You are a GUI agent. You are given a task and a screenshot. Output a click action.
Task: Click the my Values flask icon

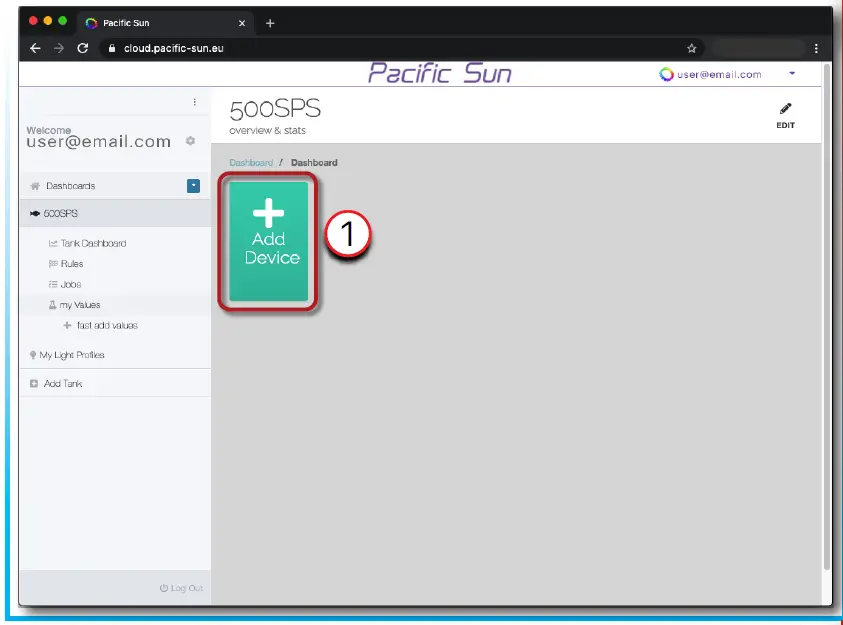(x=52, y=305)
